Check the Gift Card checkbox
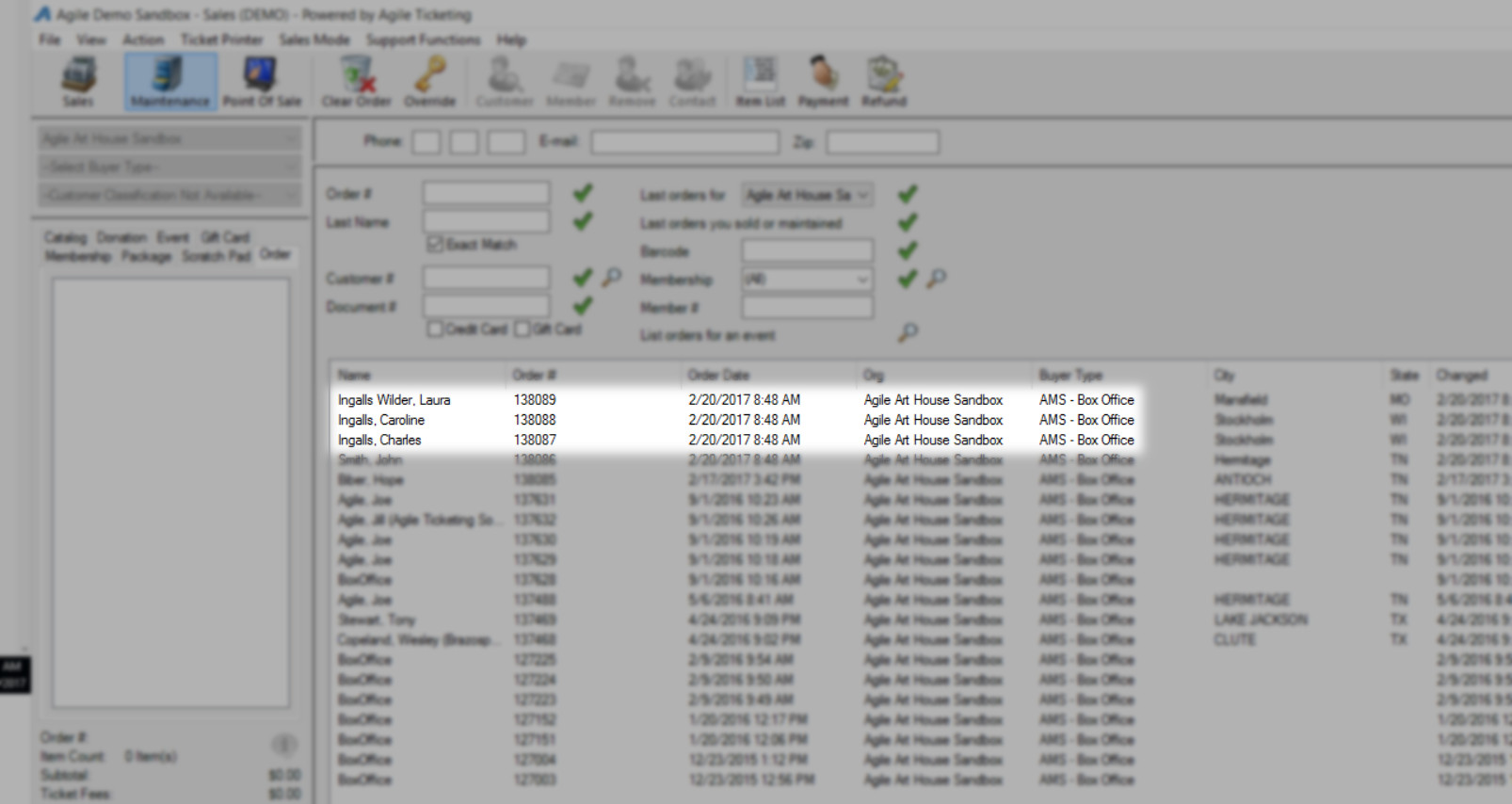The height and width of the screenshot is (804, 1512). click(523, 330)
